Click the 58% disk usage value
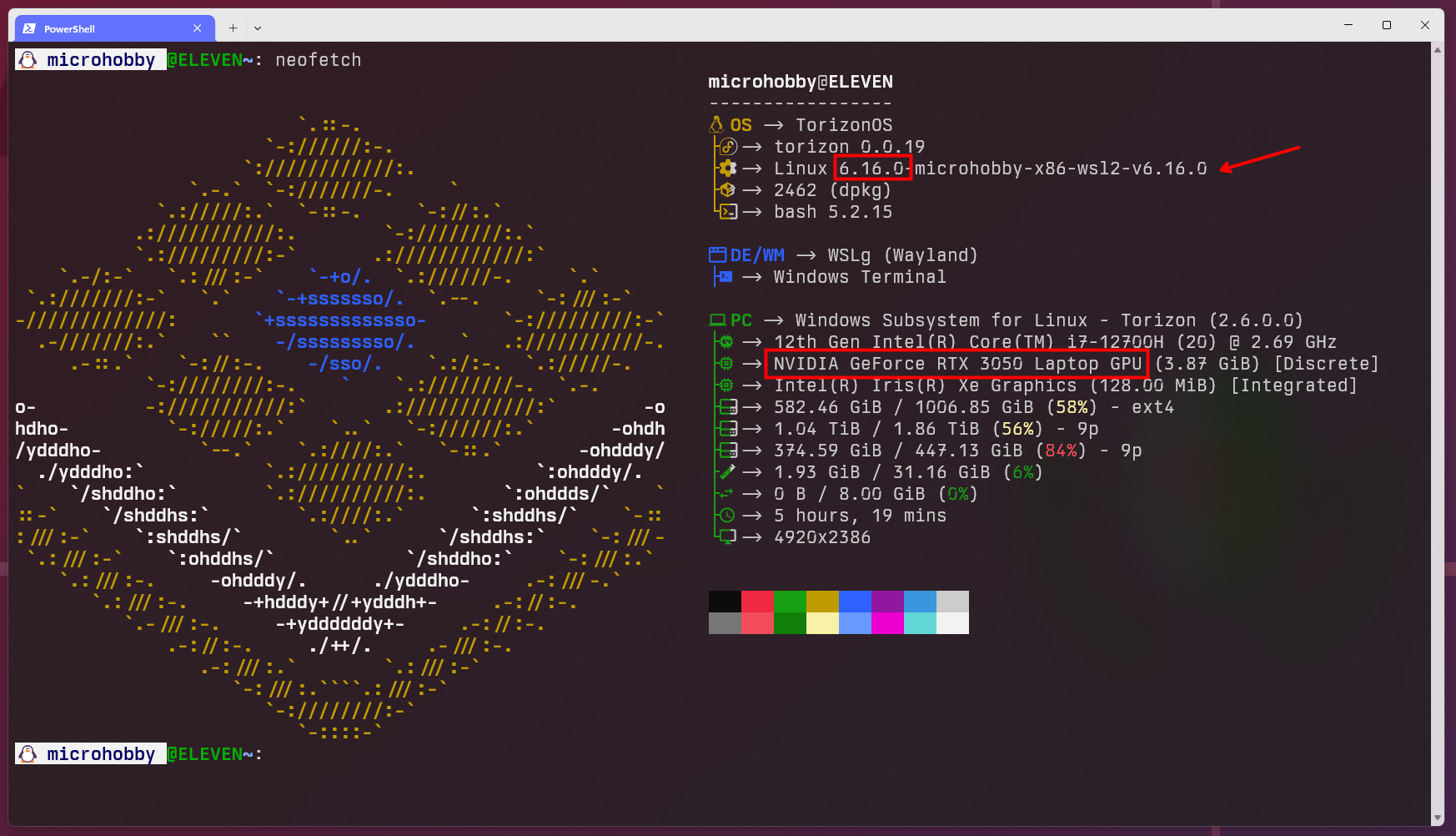 (x=1072, y=407)
